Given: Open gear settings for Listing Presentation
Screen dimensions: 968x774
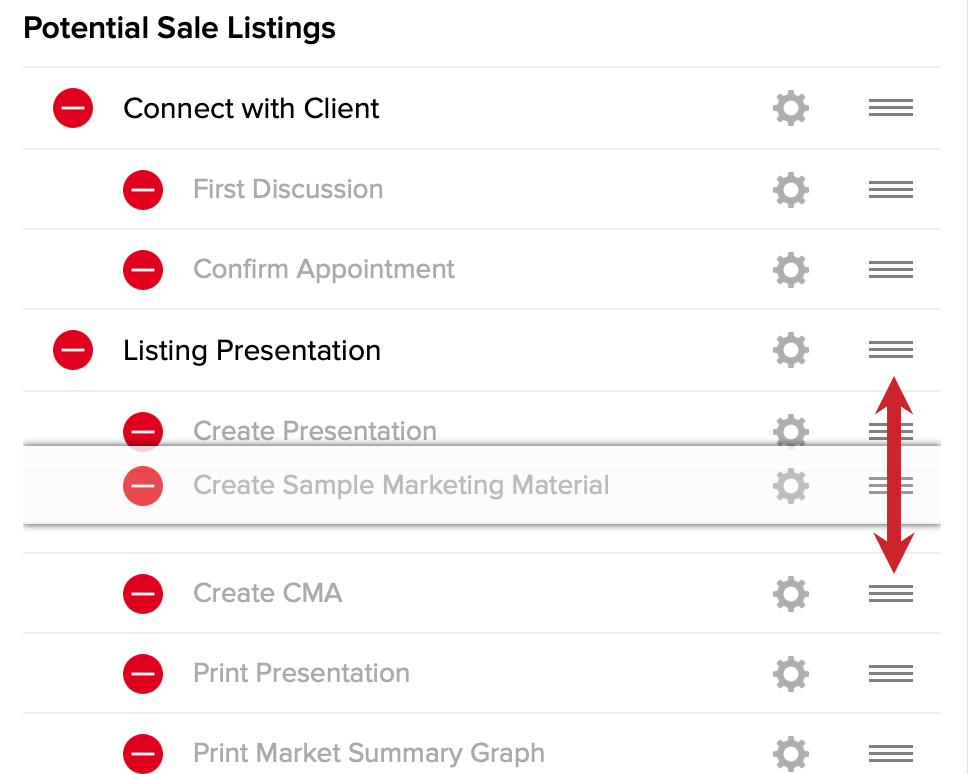Looking at the screenshot, I should point(791,350).
